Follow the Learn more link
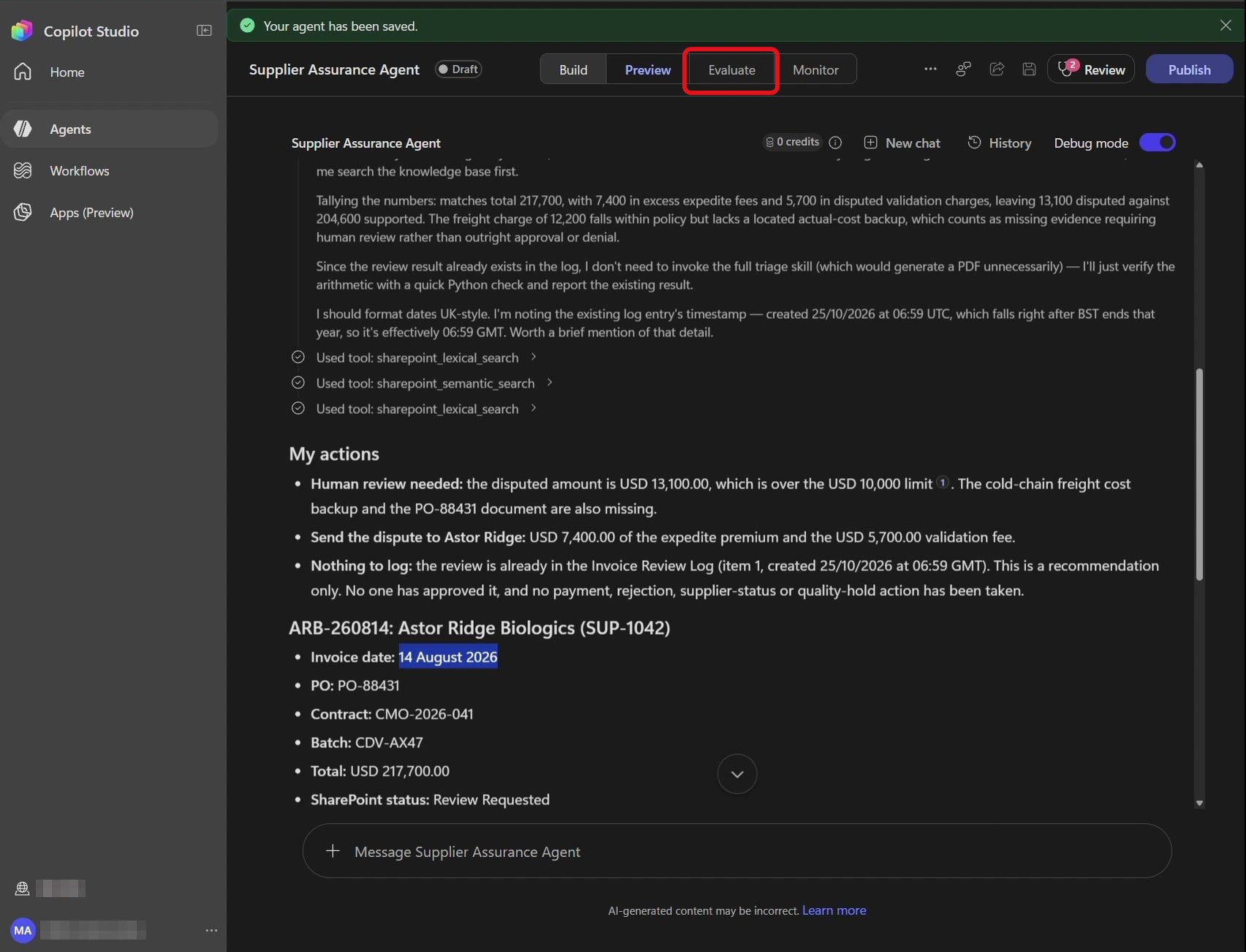 (834, 910)
